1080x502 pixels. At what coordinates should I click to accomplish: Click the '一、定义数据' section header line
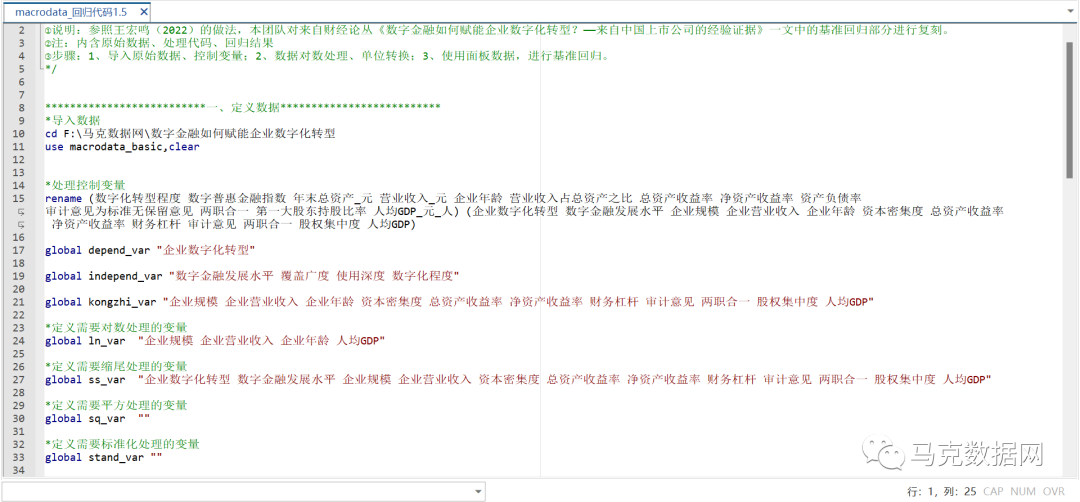pyautogui.click(x=242, y=107)
